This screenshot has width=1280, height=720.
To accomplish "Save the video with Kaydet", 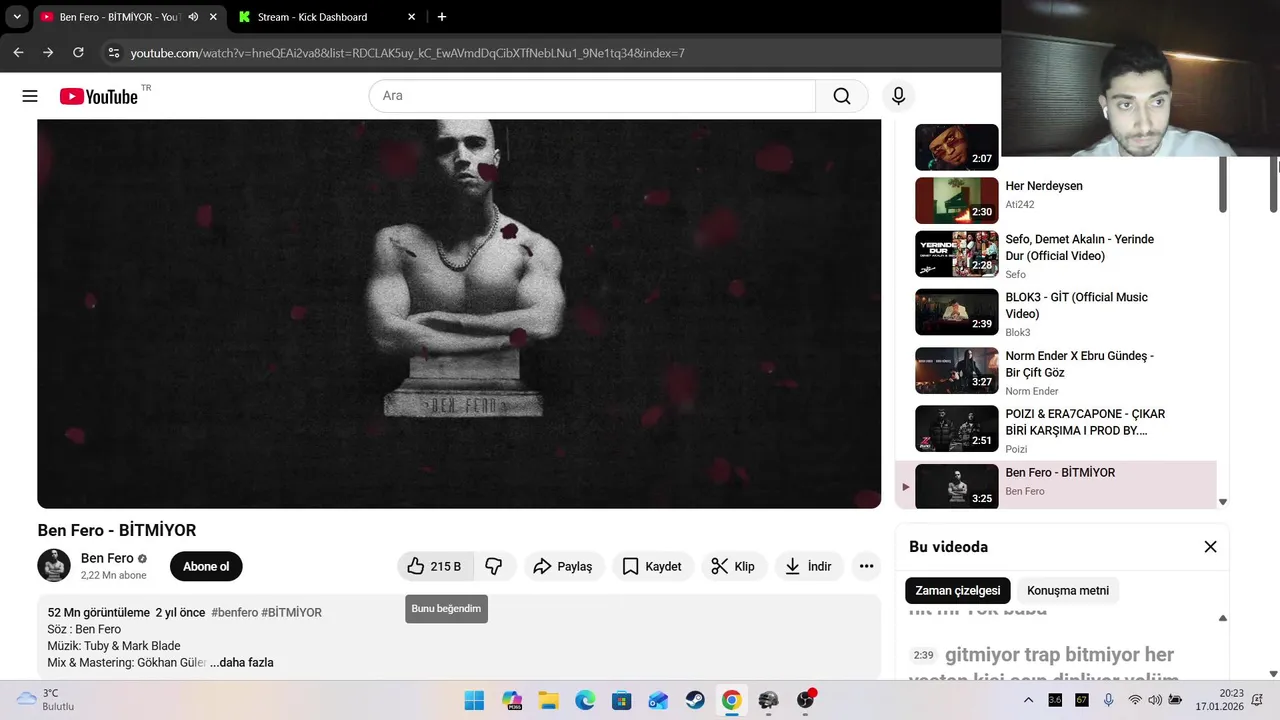I will tap(652, 566).
